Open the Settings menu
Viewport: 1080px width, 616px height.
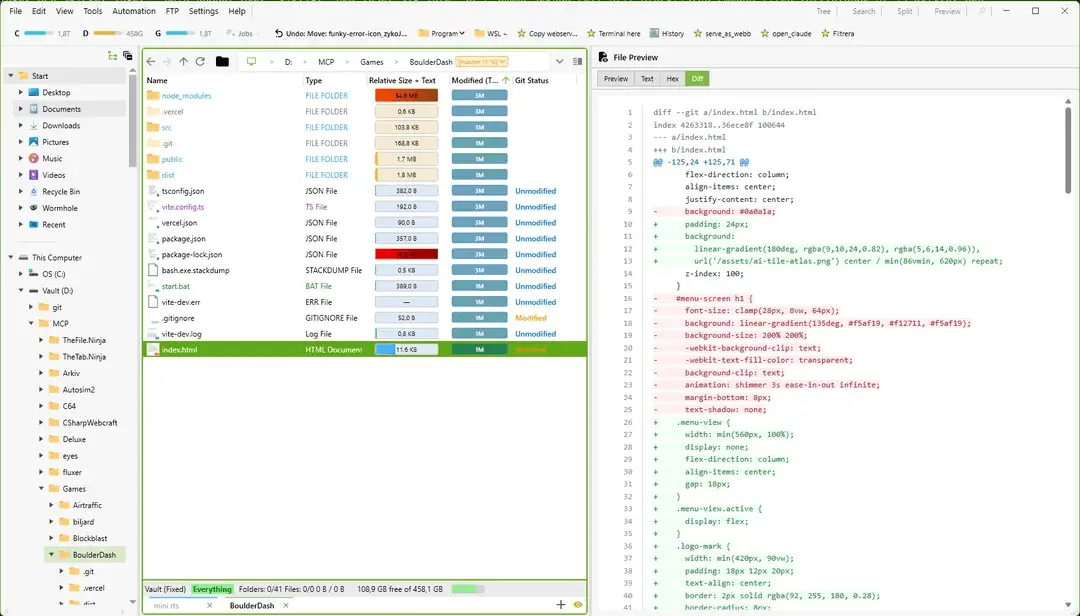(x=203, y=11)
